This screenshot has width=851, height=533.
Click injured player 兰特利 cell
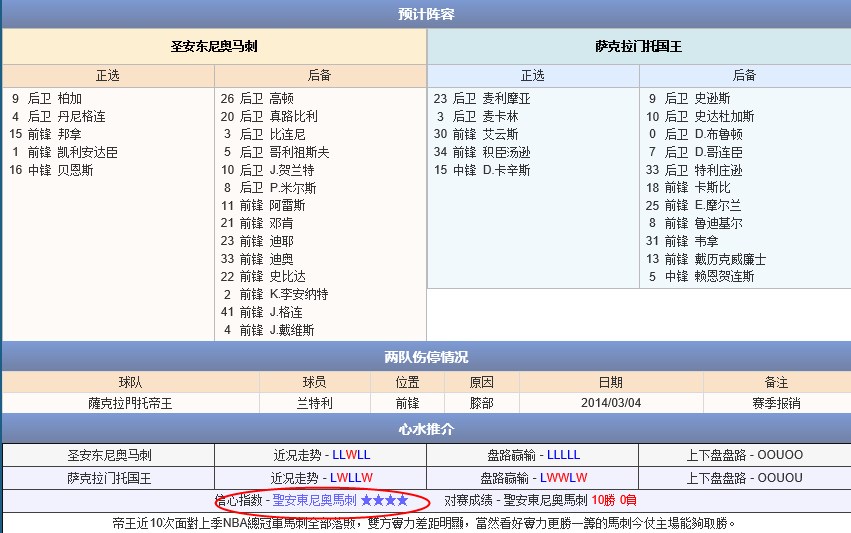315,403
